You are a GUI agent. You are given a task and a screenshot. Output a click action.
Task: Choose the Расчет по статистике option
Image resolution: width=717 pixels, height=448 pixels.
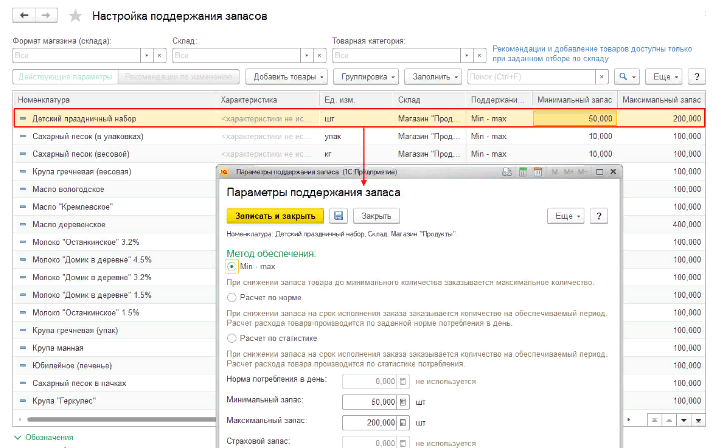[233, 339]
